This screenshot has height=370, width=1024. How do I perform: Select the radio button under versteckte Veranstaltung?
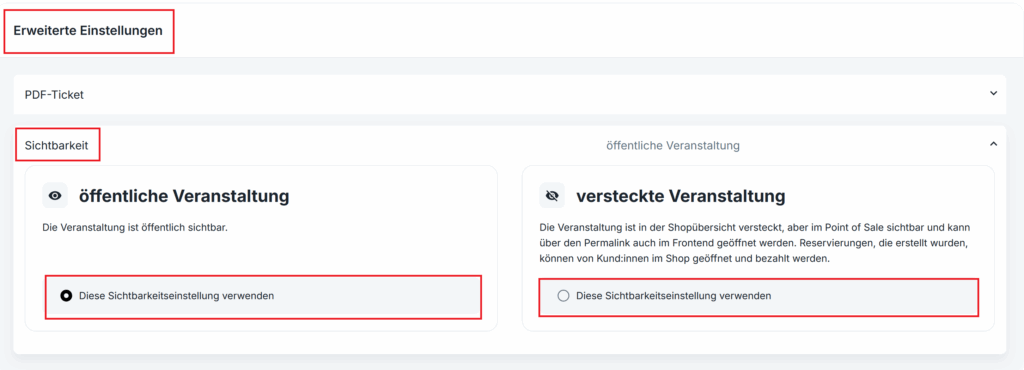pos(563,296)
